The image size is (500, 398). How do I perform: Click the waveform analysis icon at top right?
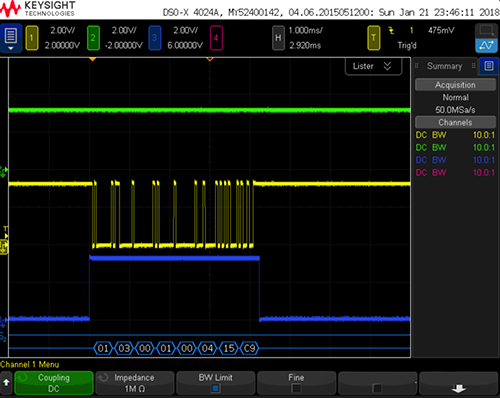click(486, 46)
